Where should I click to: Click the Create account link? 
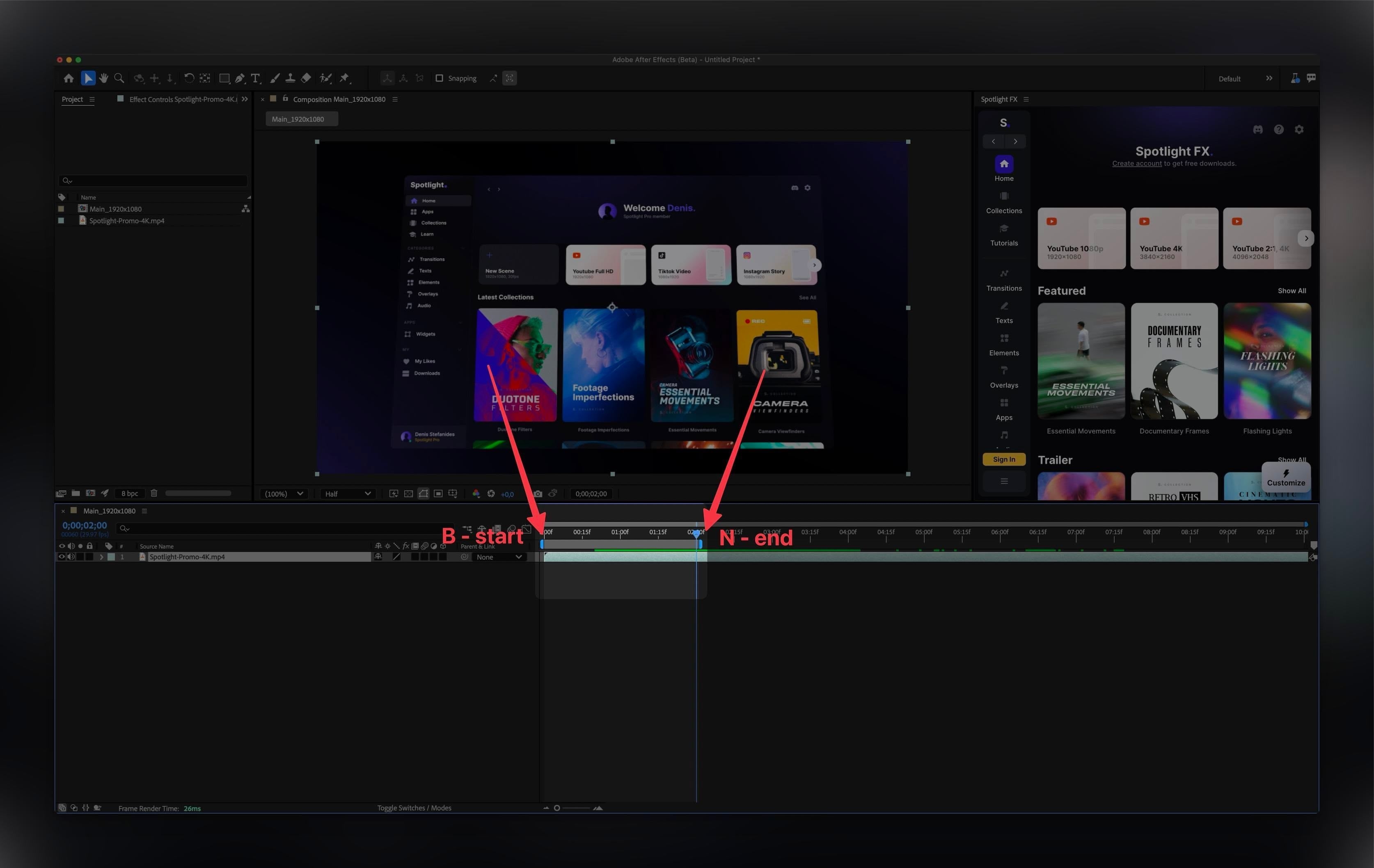click(1137, 164)
